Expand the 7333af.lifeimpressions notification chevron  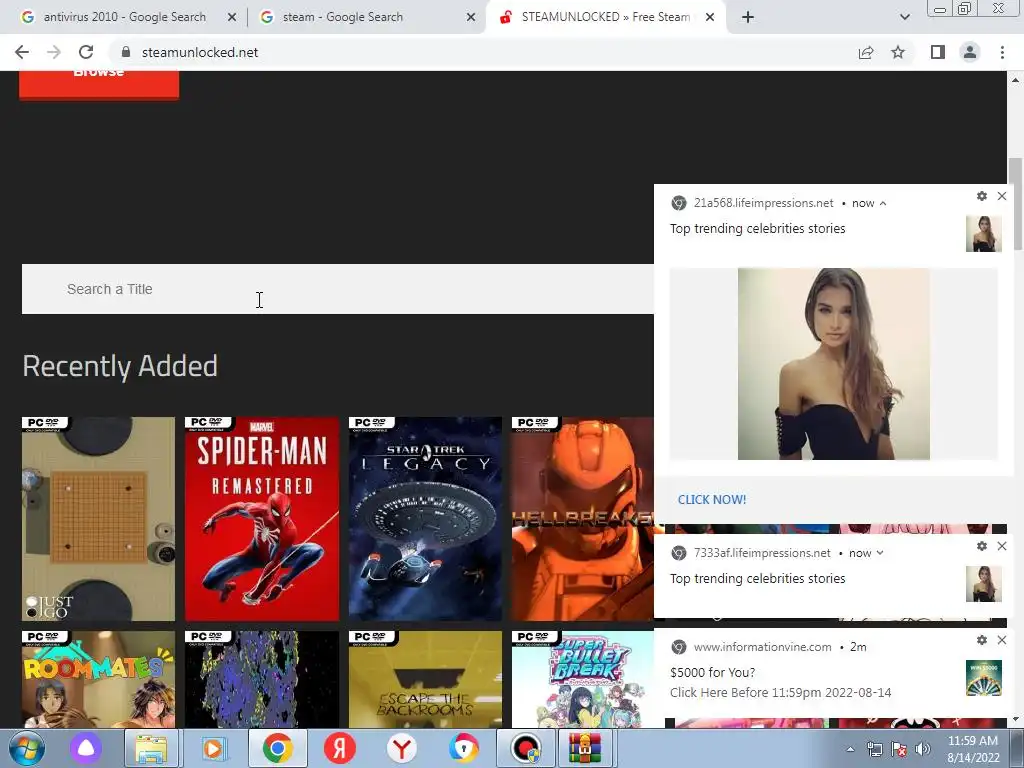pos(880,553)
